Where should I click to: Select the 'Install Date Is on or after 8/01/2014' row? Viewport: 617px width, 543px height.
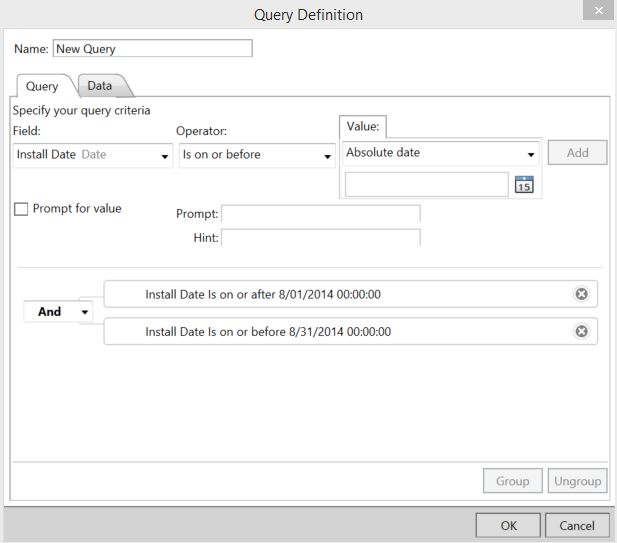[x=351, y=294]
